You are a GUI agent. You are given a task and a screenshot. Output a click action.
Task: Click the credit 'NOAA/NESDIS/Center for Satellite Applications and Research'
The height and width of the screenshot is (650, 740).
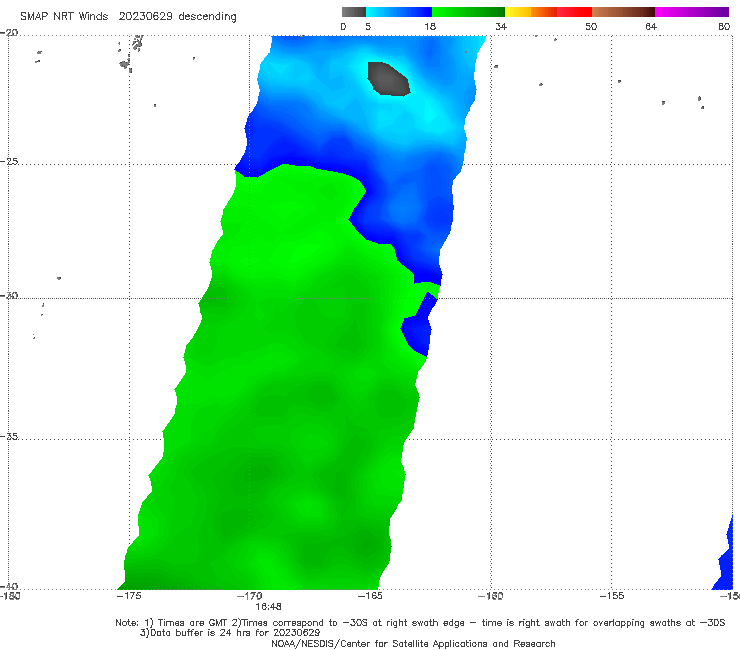pos(413,643)
